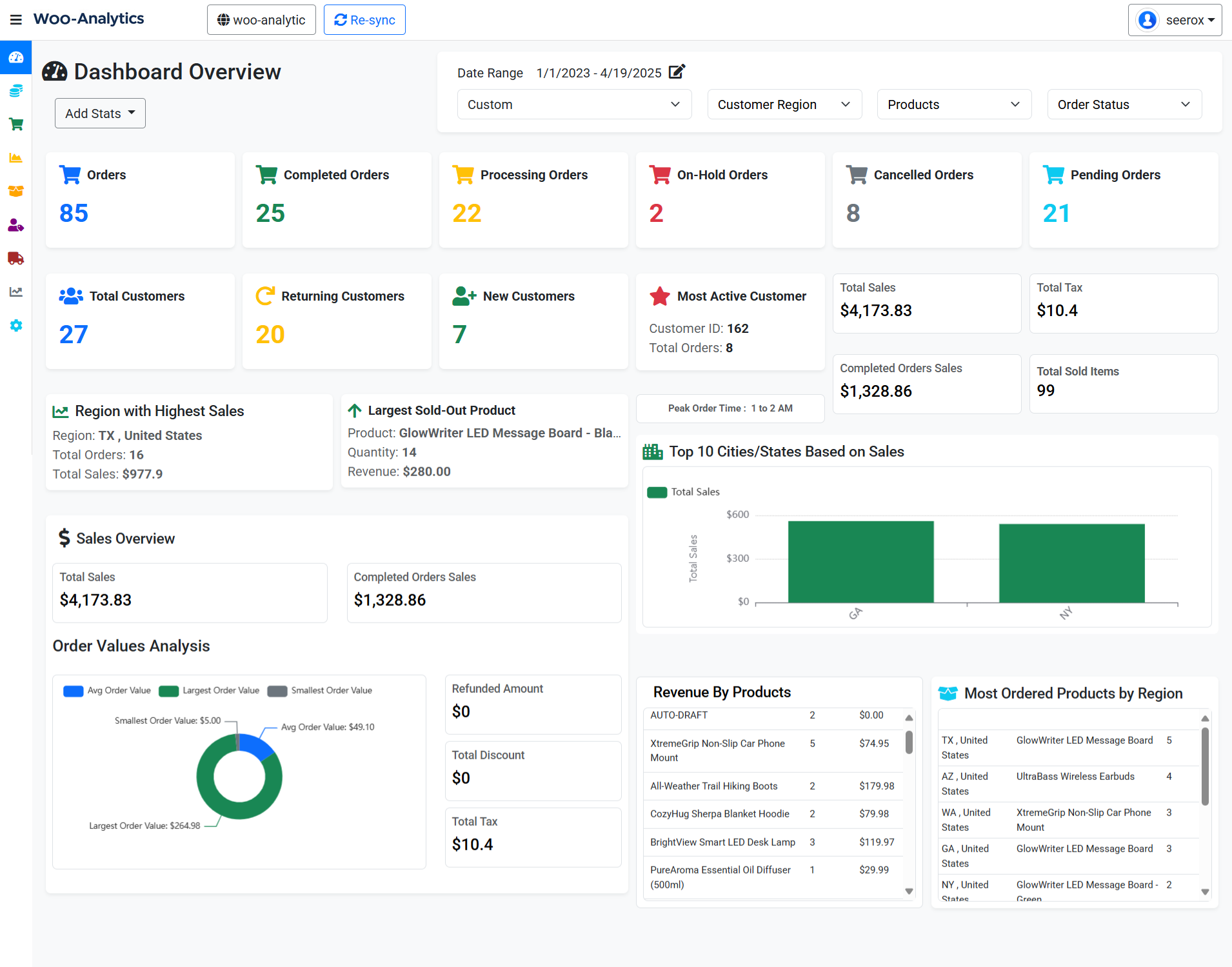1232x967 pixels.
Task: Select the purple customers icon in sidebar
Action: coord(15,225)
